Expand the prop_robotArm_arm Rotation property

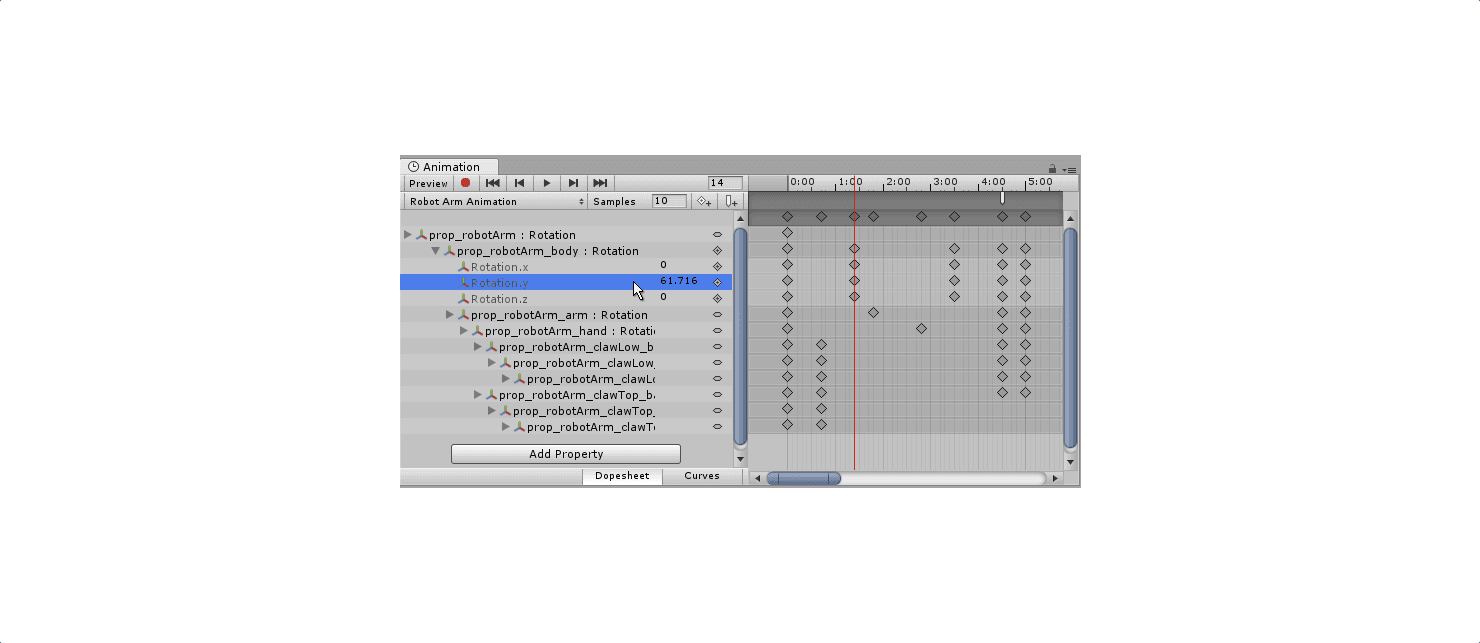pos(450,314)
